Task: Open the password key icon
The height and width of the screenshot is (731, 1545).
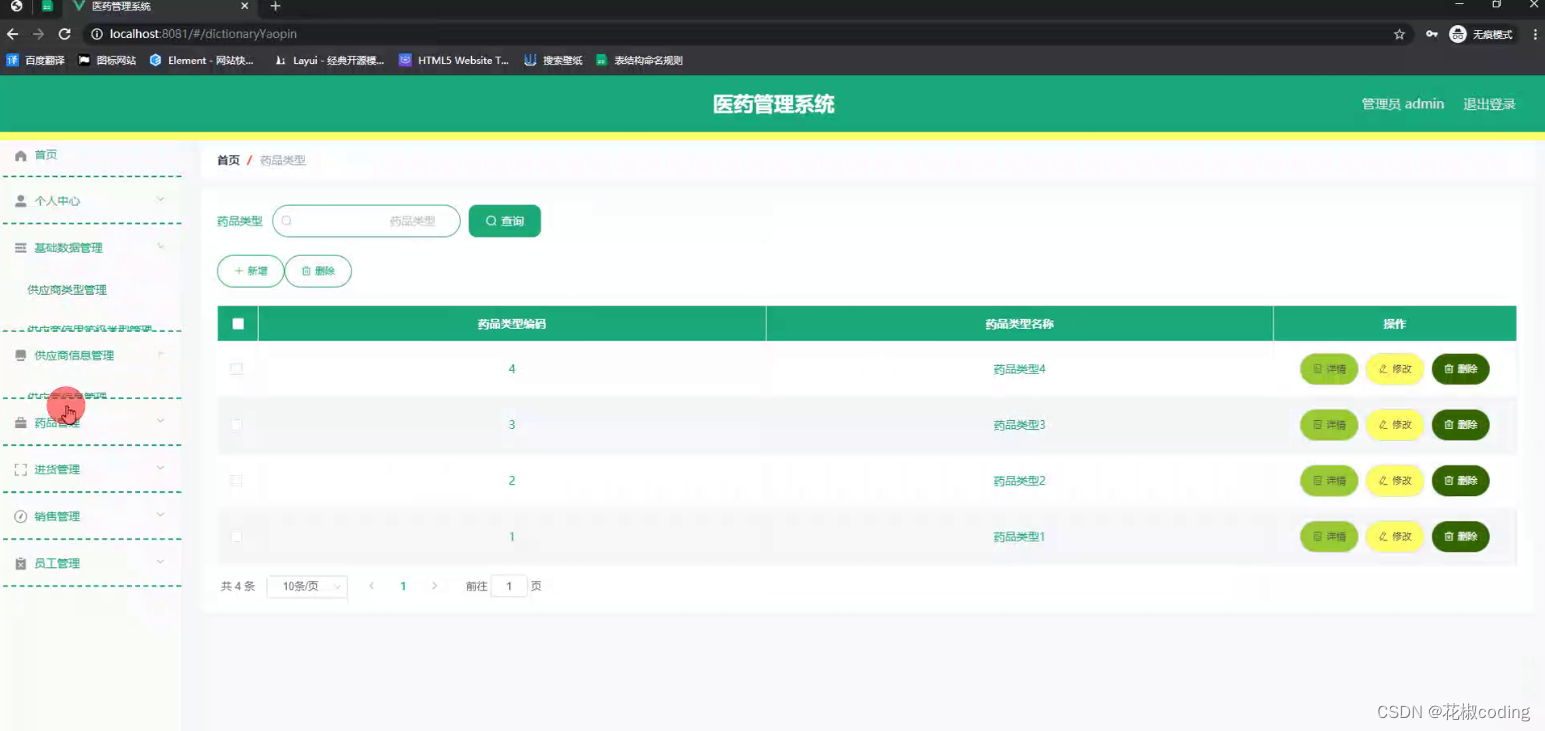Action: (1432, 34)
